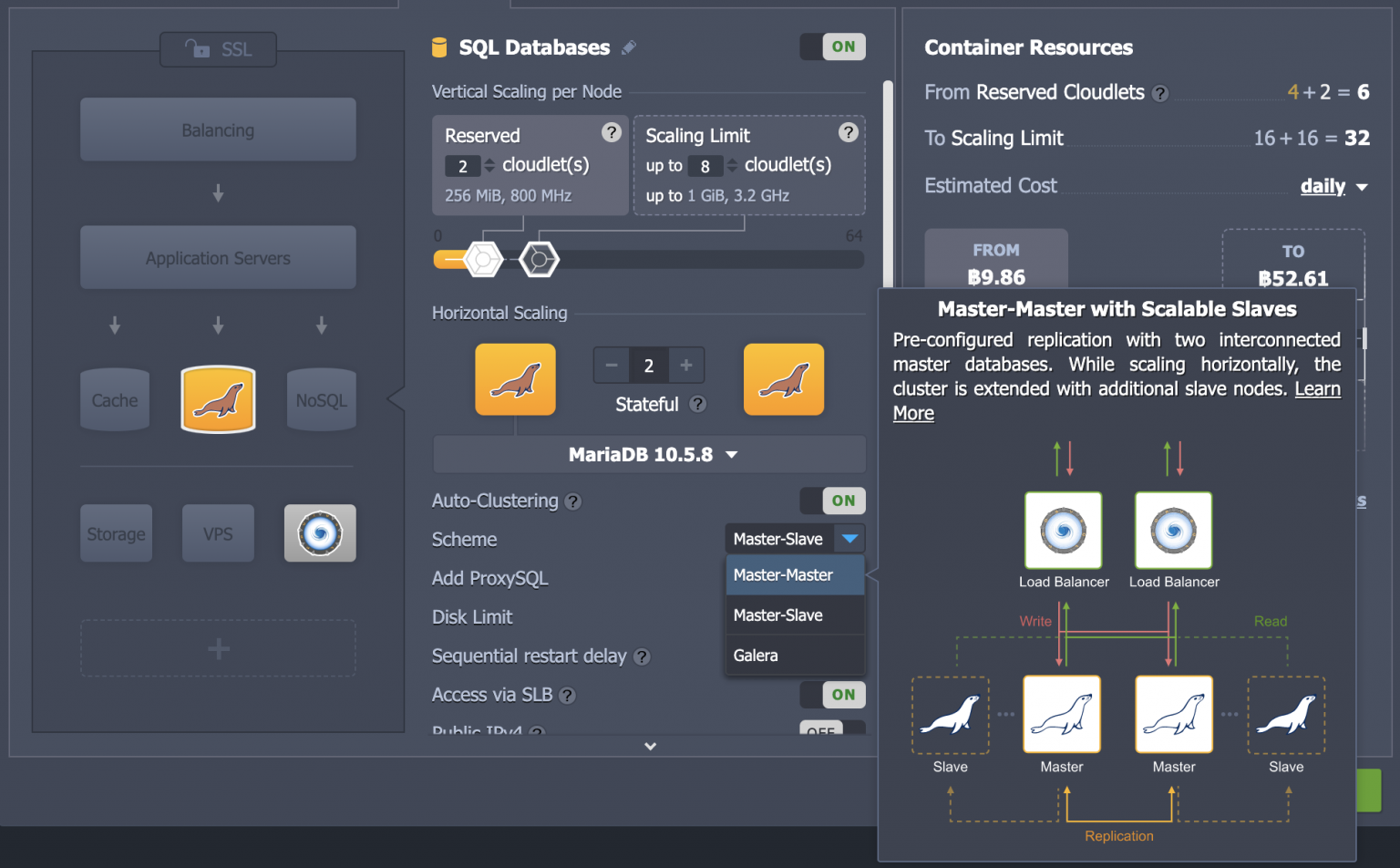Open the Application Servers block
1400x868 pixels.
coord(218,258)
